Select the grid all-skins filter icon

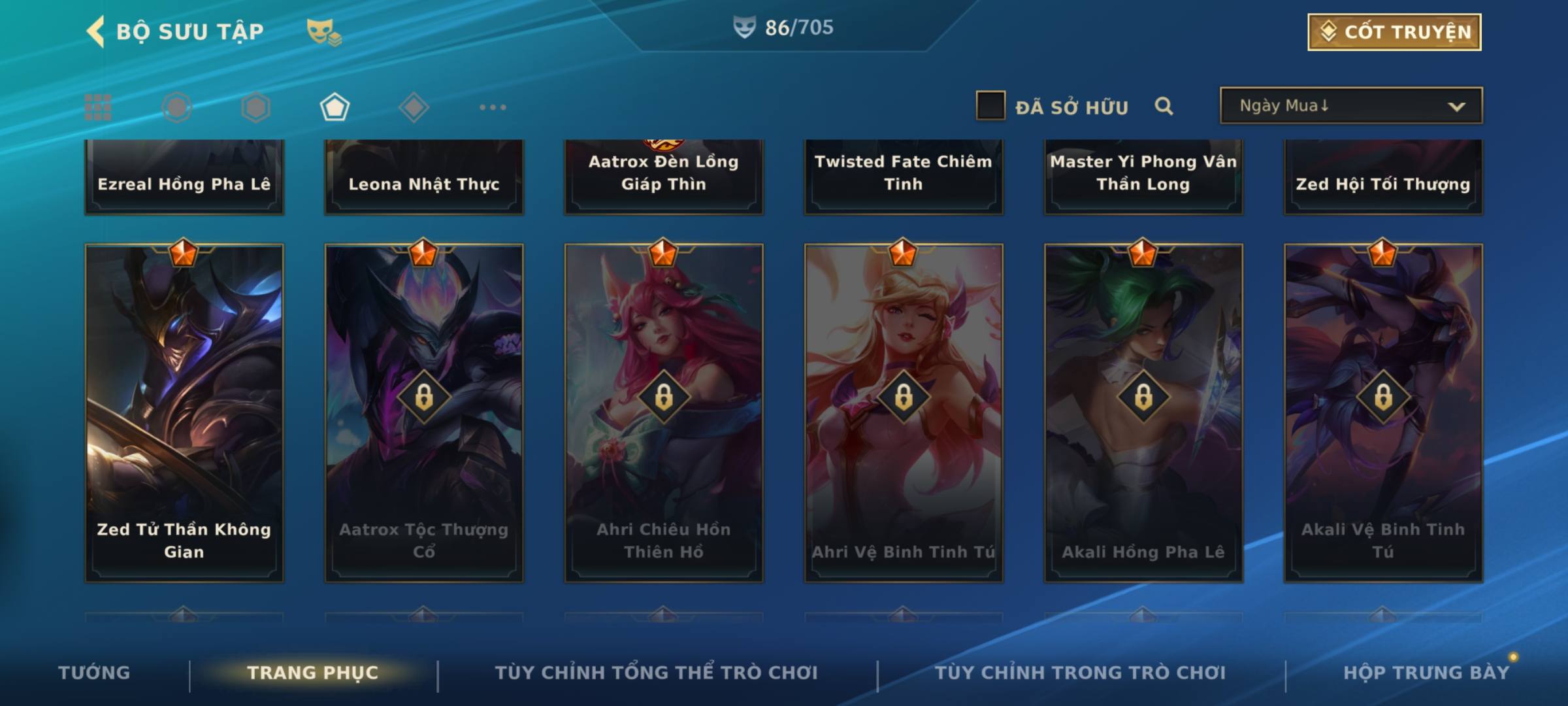(98, 107)
